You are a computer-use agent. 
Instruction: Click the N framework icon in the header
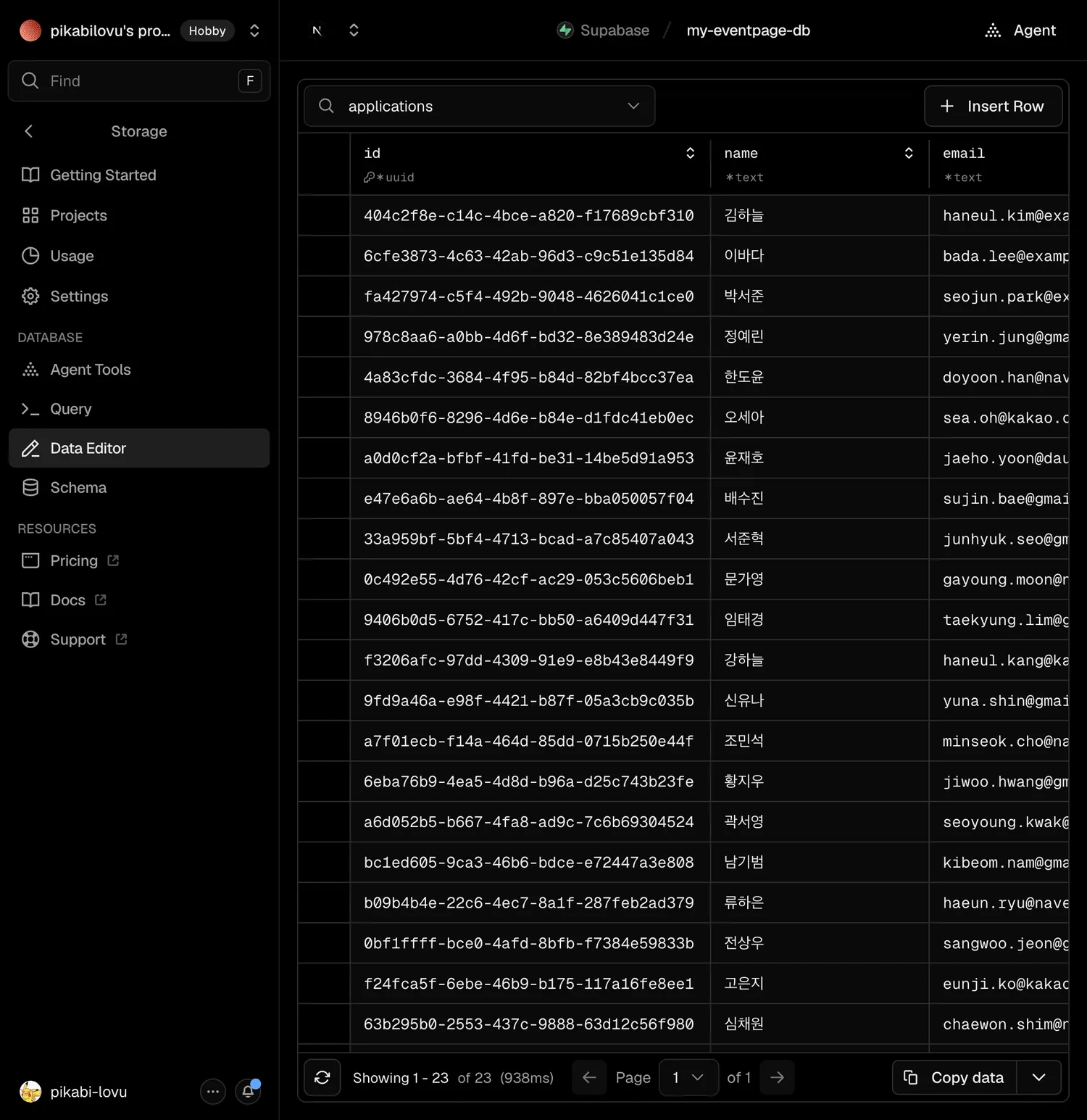[x=317, y=30]
